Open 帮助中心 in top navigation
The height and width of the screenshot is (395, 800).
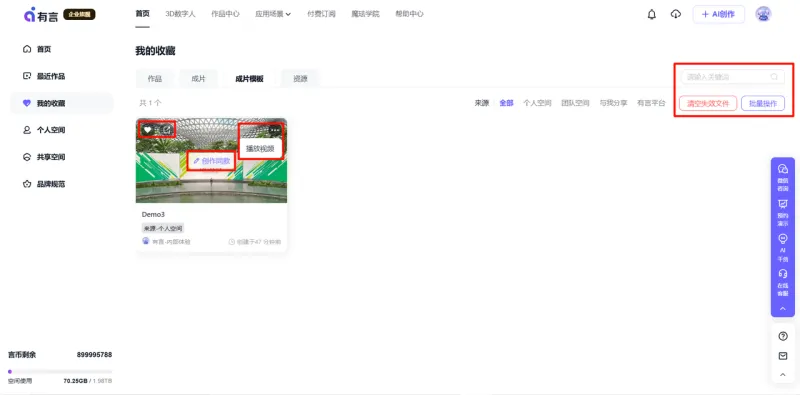409,14
